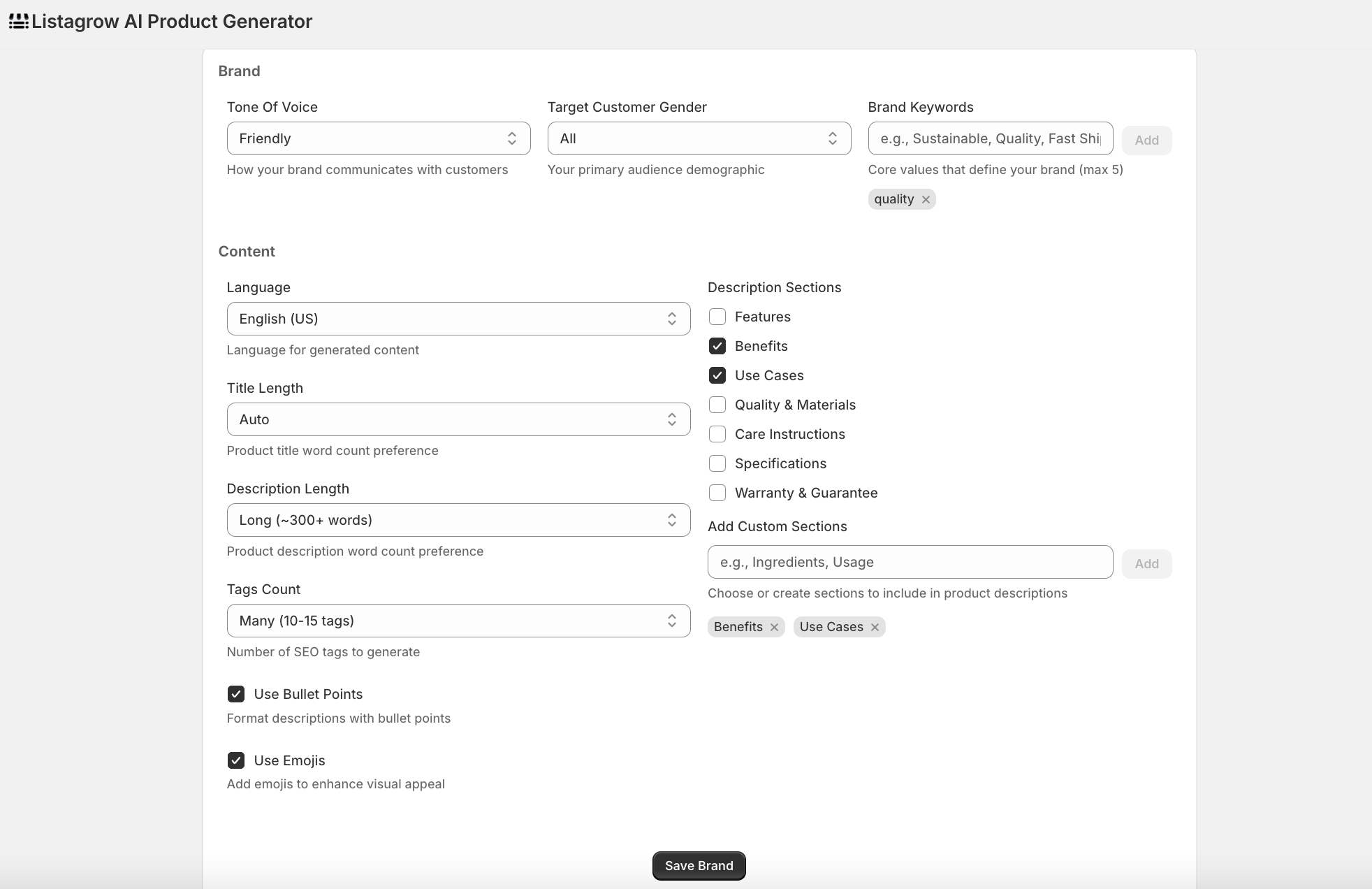Image resolution: width=1372 pixels, height=889 pixels.
Task: Click the Save Brand button
Action: [699, 865]
